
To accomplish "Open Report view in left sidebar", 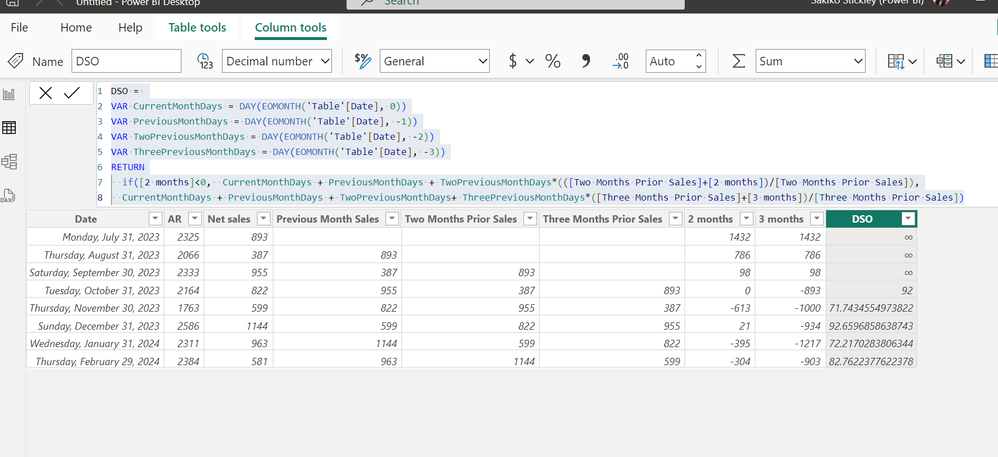I will pyautogui.click(x=9, y=95).
